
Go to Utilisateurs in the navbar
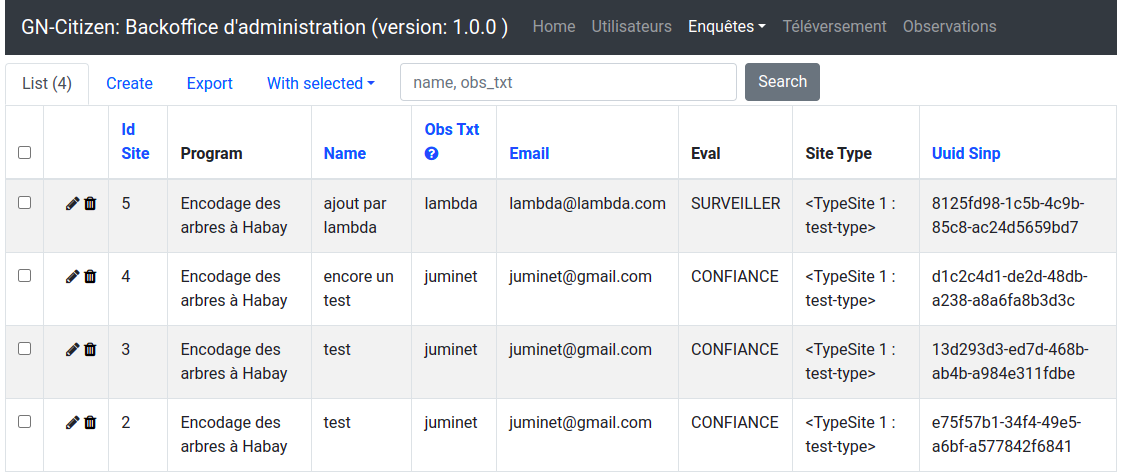(x=631, y=27)
